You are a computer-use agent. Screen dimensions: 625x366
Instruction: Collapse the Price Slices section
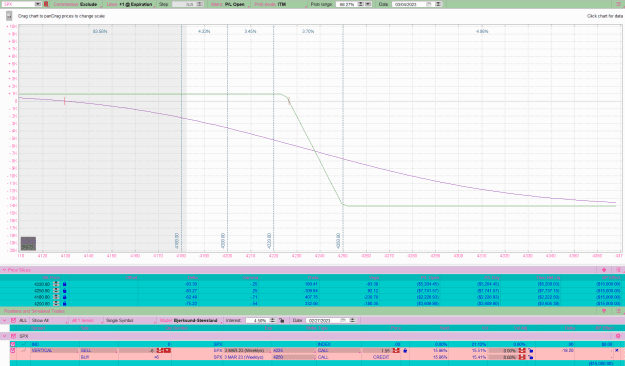tap(4, 270)
